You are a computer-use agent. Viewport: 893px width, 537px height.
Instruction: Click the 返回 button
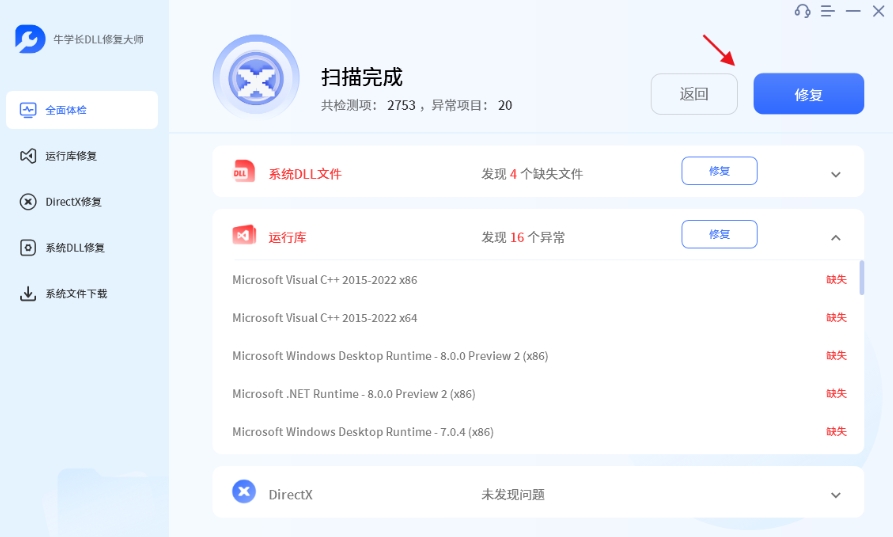click(x=694, y=94)
